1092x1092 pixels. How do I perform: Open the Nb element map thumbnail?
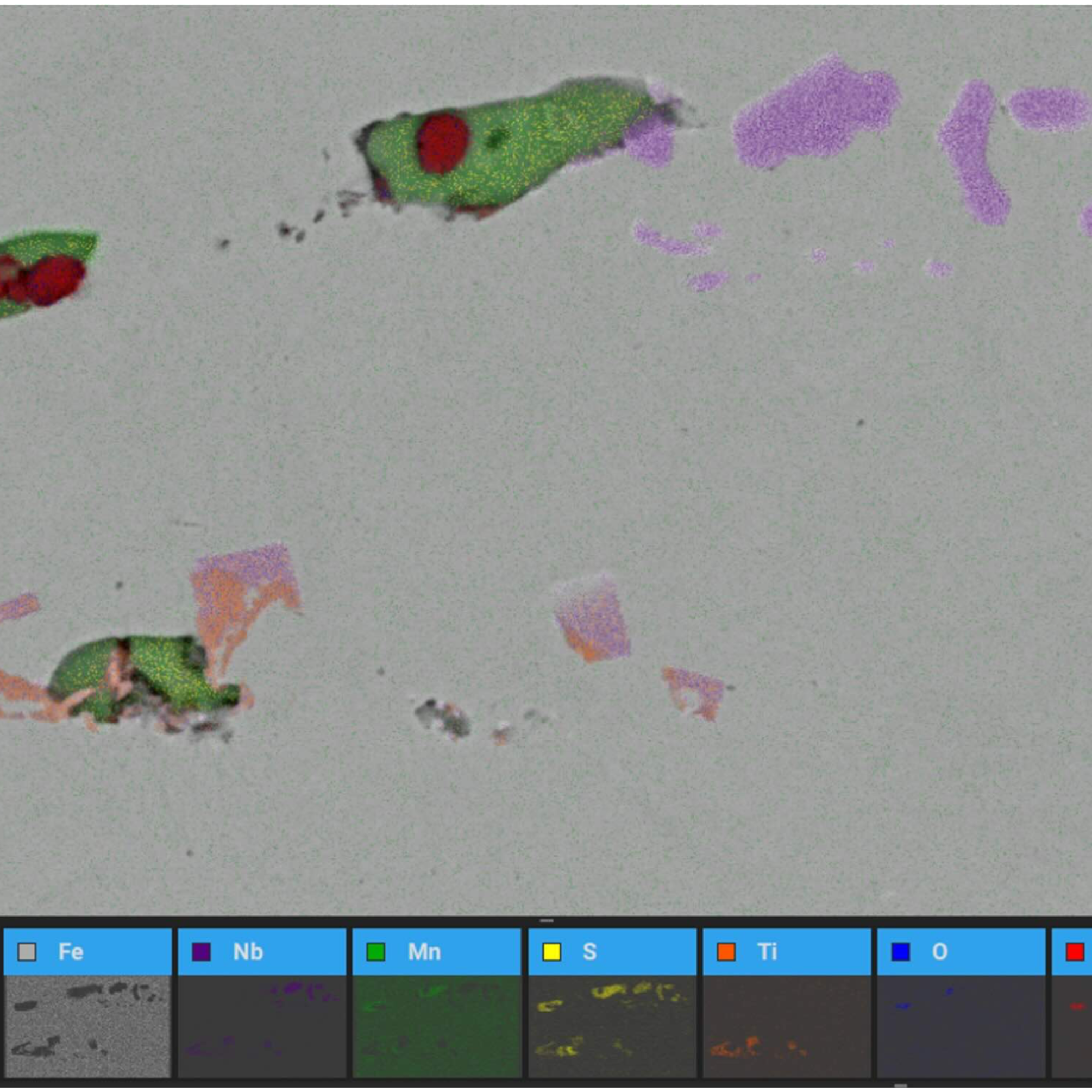(x=262, y=1026)
